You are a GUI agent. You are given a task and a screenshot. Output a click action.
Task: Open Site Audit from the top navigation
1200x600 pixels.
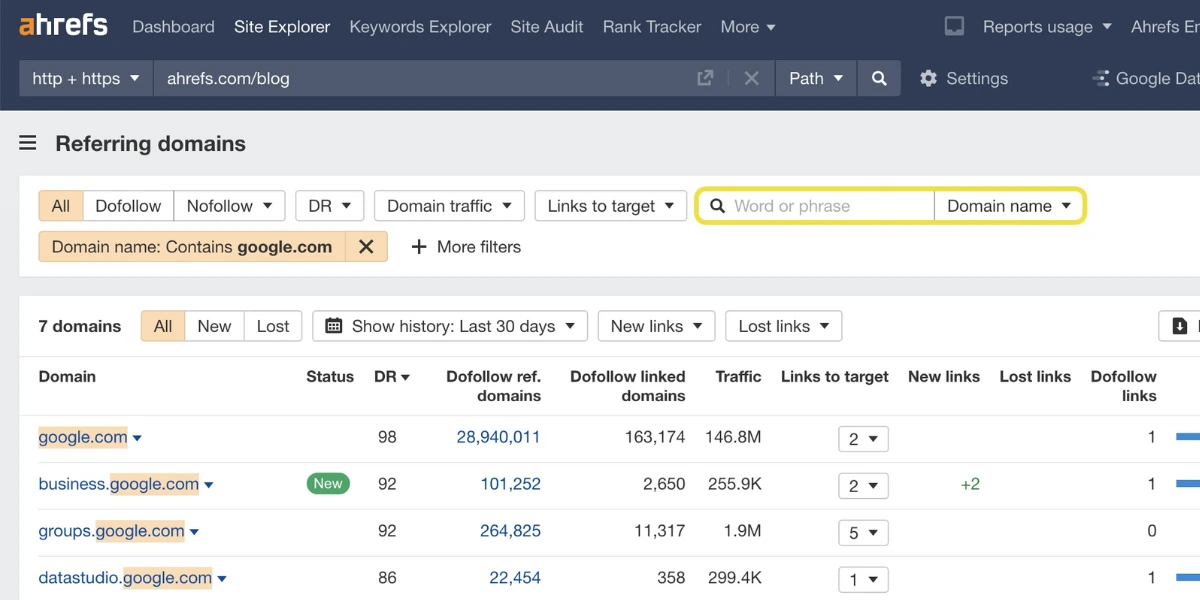(547, 27)
